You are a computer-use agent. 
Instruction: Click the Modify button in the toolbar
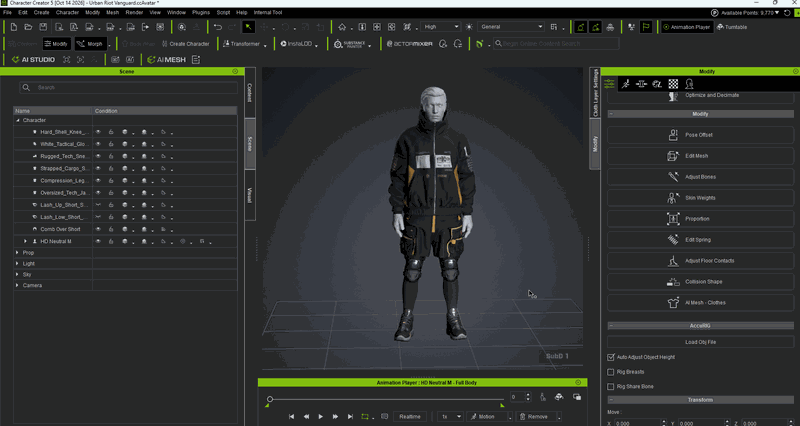(56, 44)
